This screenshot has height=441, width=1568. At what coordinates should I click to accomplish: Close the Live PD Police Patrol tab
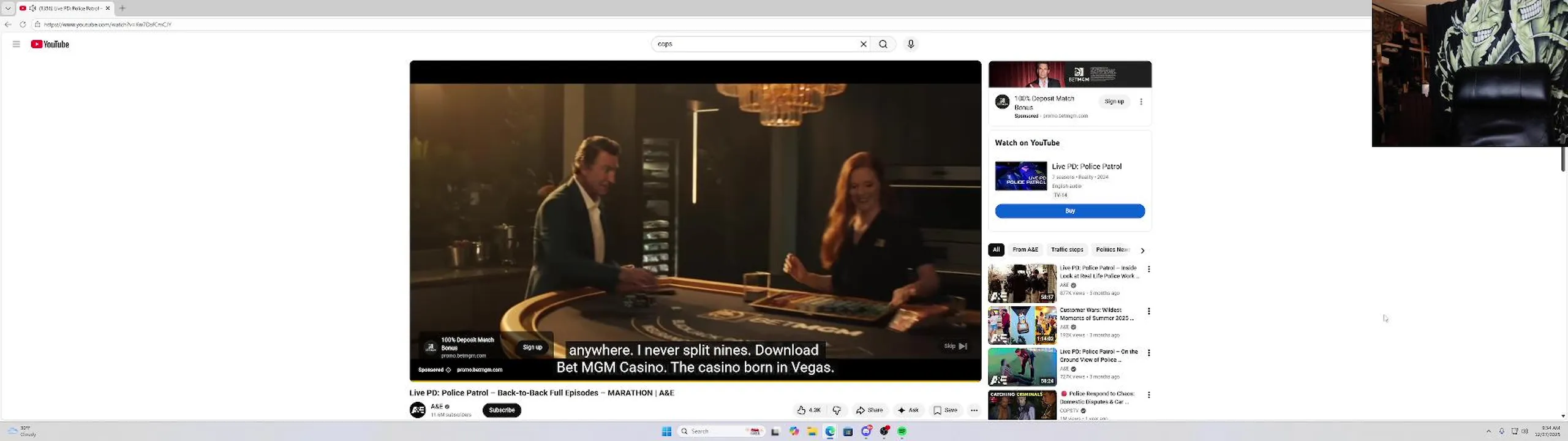pyautogui.click(x=108, y=8)
